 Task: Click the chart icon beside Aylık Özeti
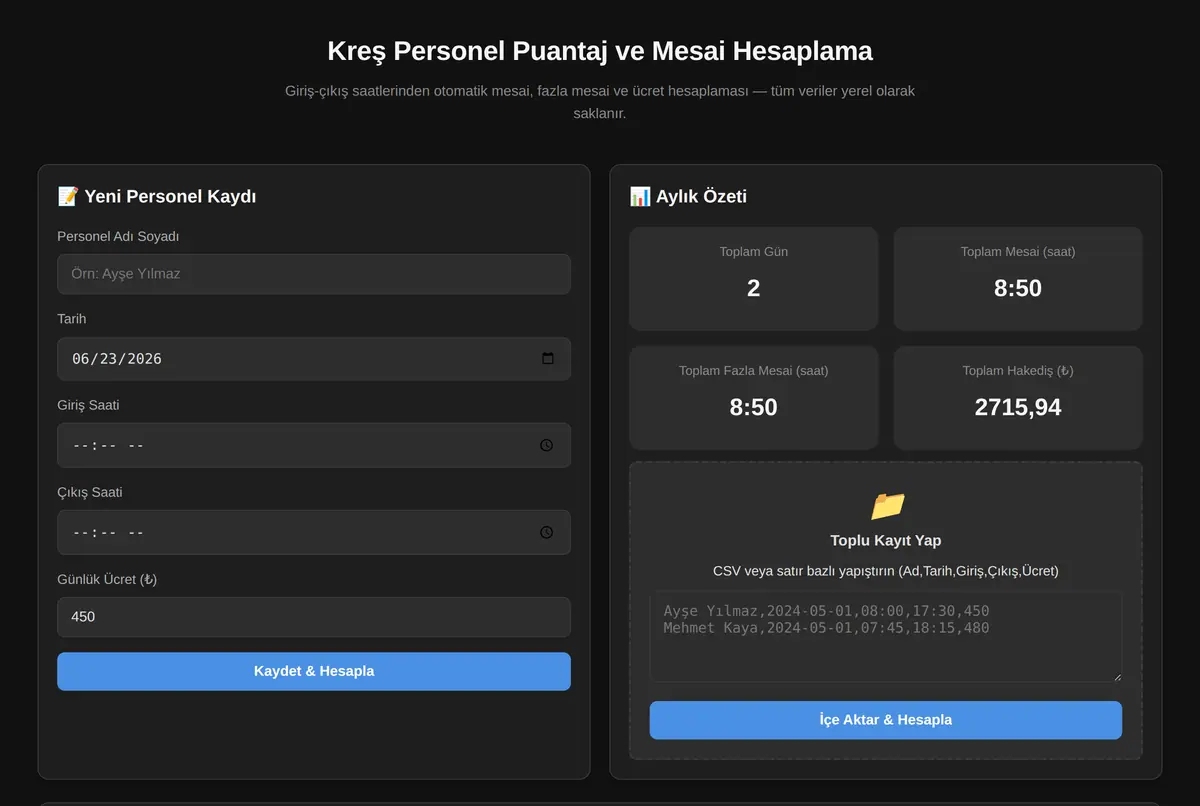click(x=640, y=196)
